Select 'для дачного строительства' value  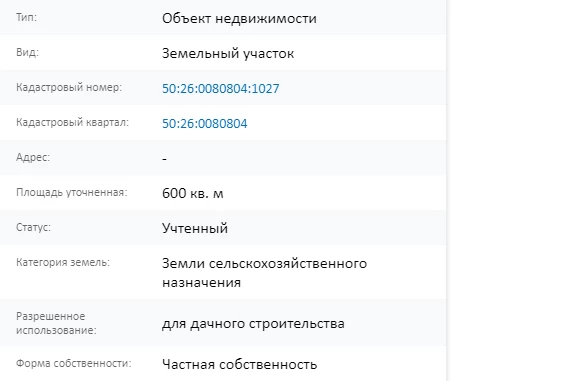(x=253, y=324)
